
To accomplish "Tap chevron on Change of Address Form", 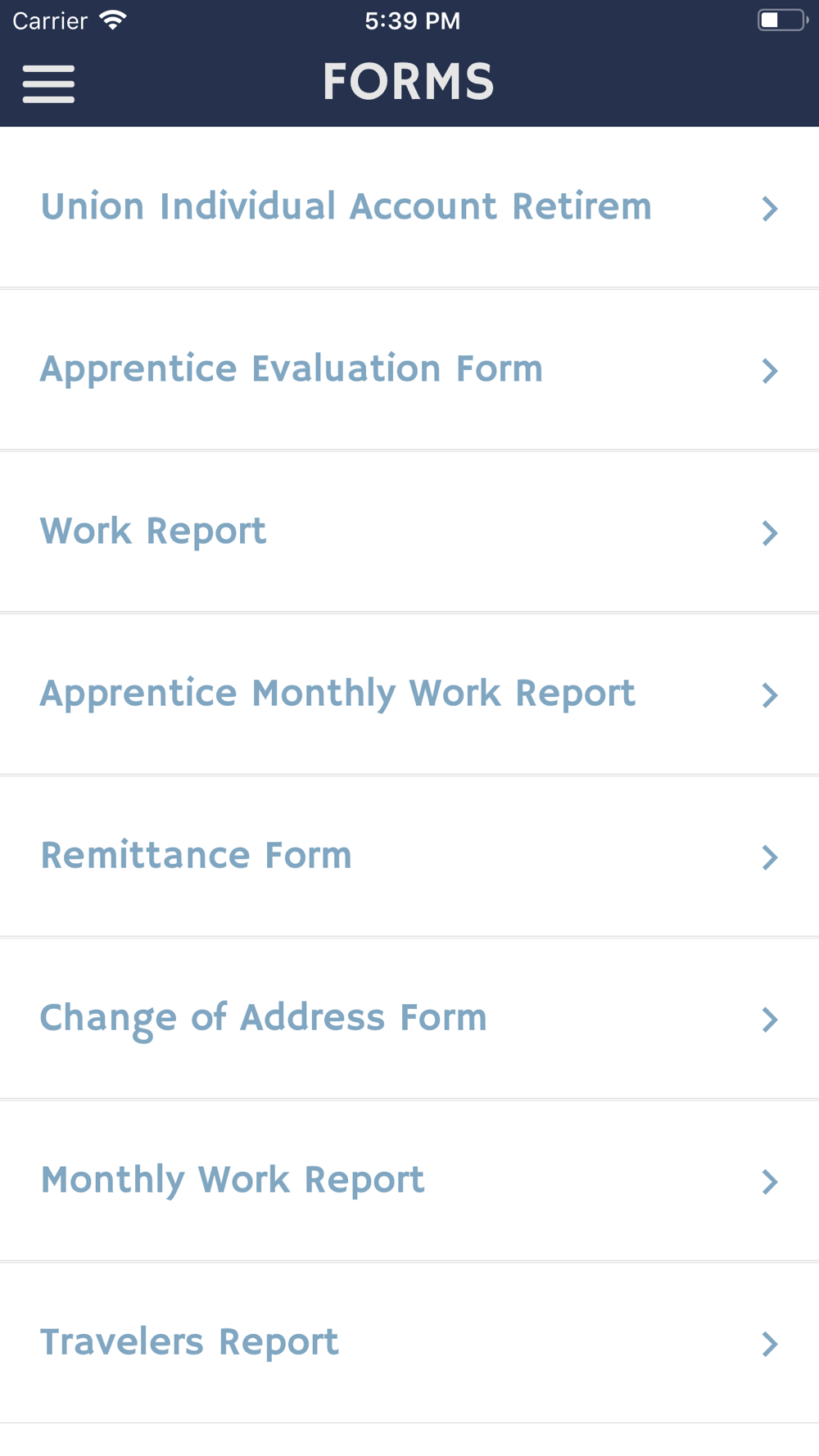I will (769, 1020).
